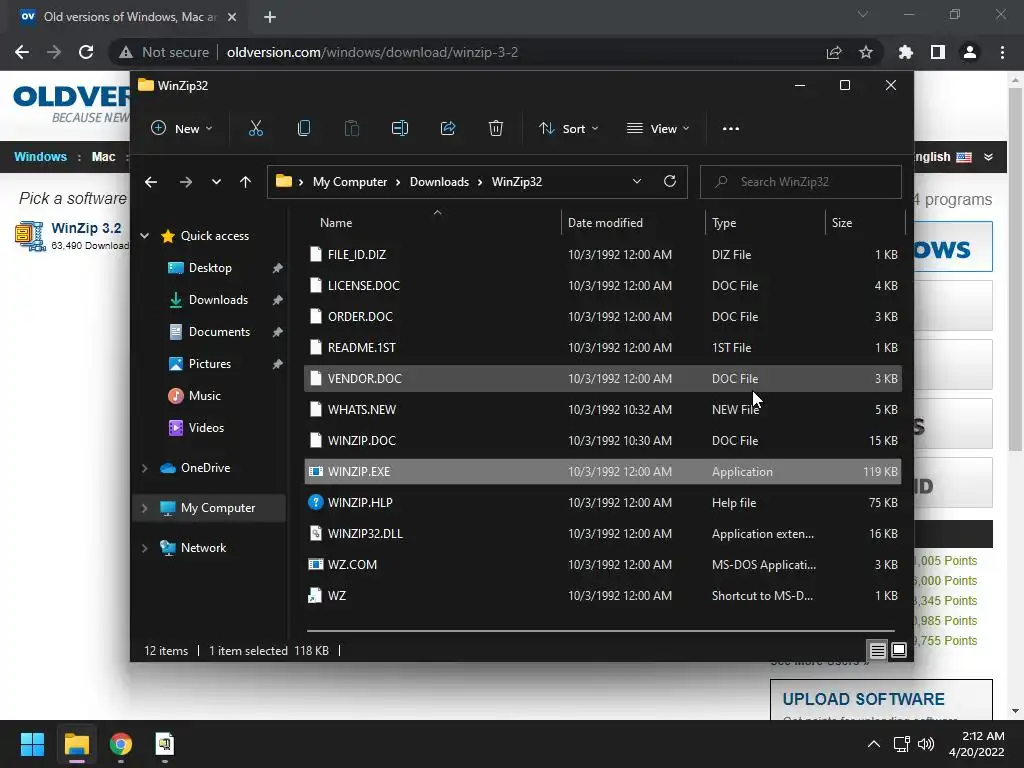
Task: Go back in File Explorer navigation
Action: tap(151, 182)
